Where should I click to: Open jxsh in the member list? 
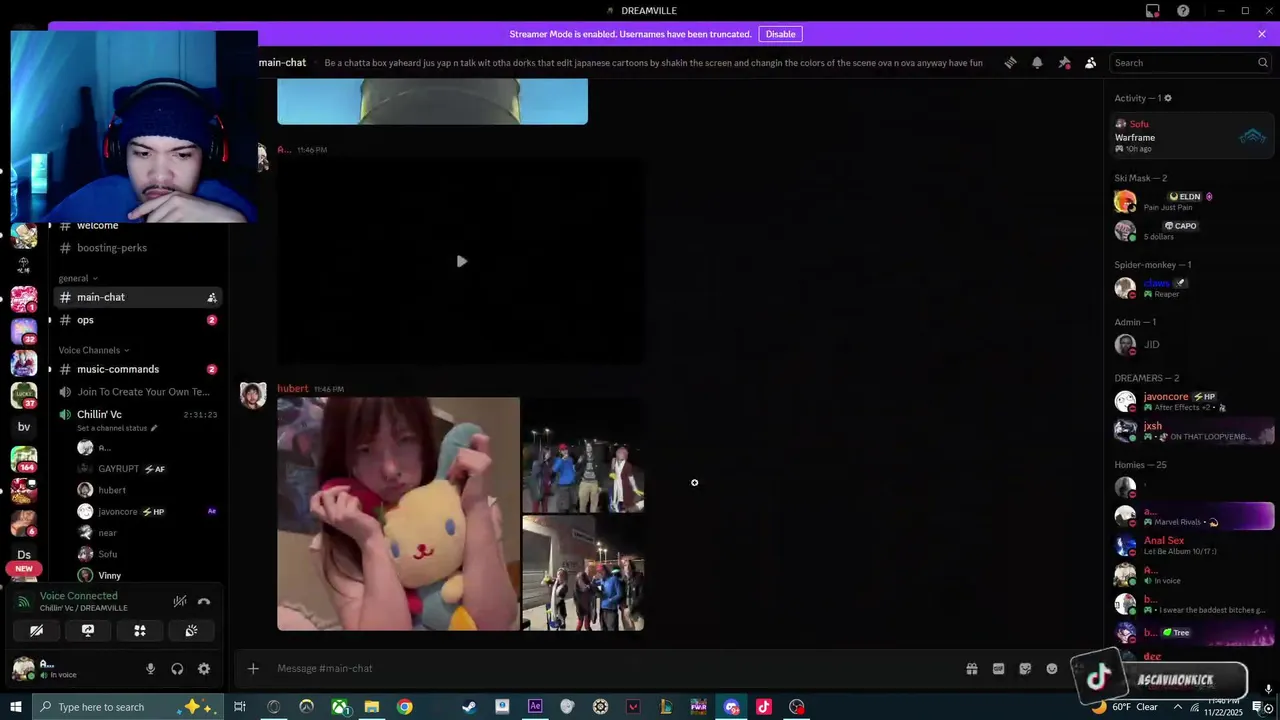pyautogui.click(x=1194, y=431)
